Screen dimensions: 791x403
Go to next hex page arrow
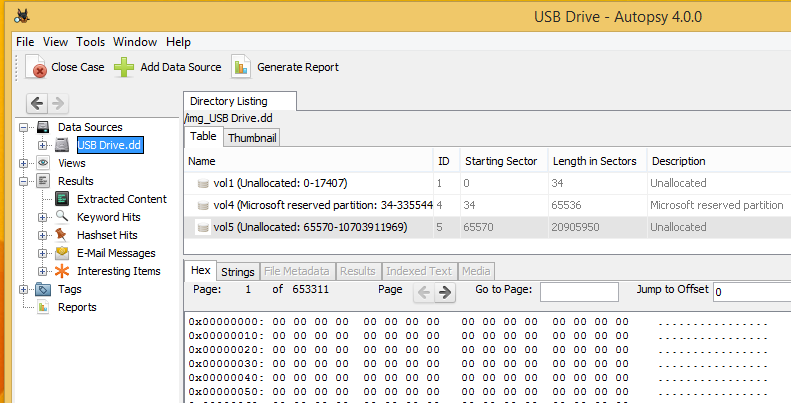coord(445,292)
